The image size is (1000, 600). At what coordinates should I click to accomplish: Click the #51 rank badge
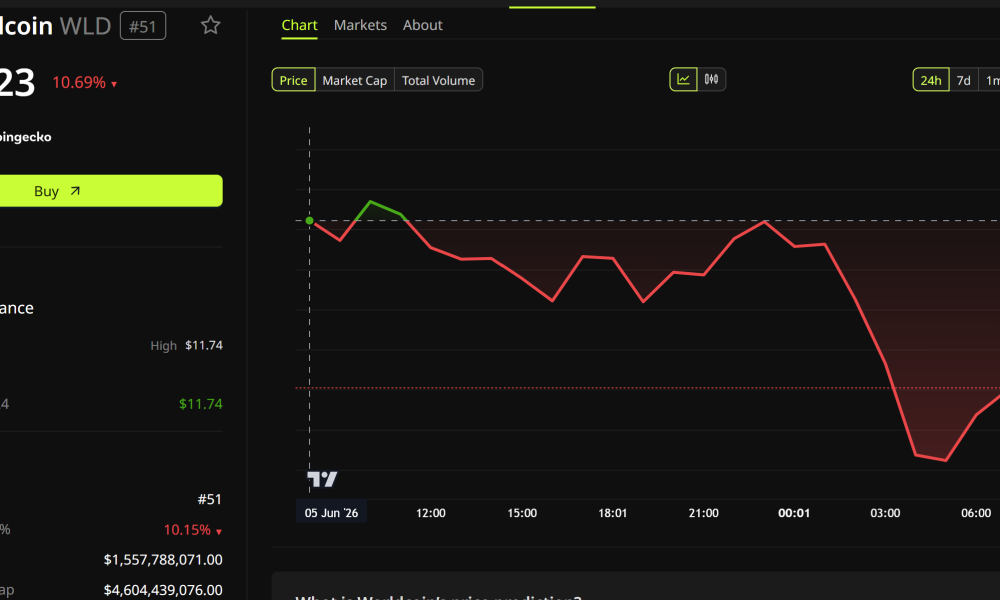click(143, 26)
